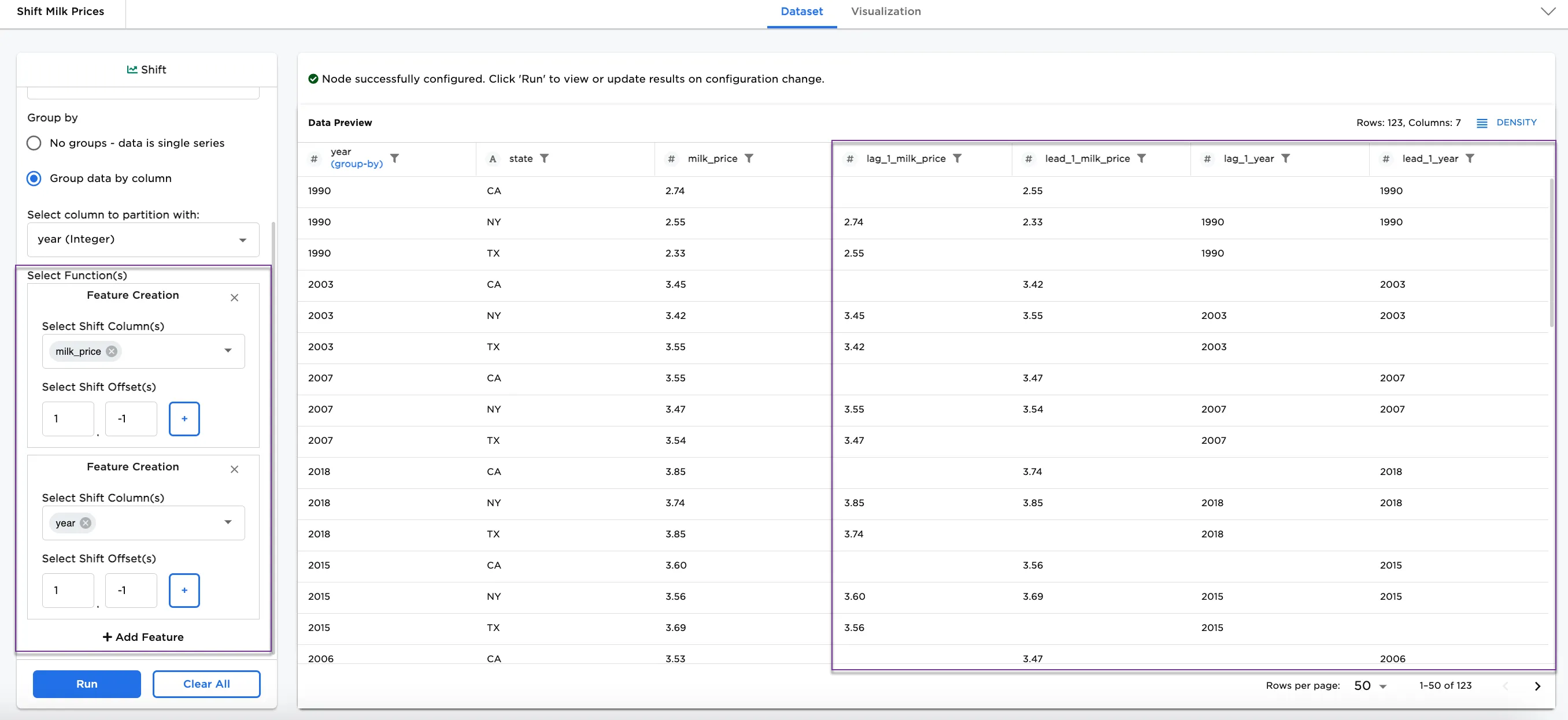The width and height of the screenshot is (1568, 720).
Task: Select No groups single series option
Action: [34, 143]
